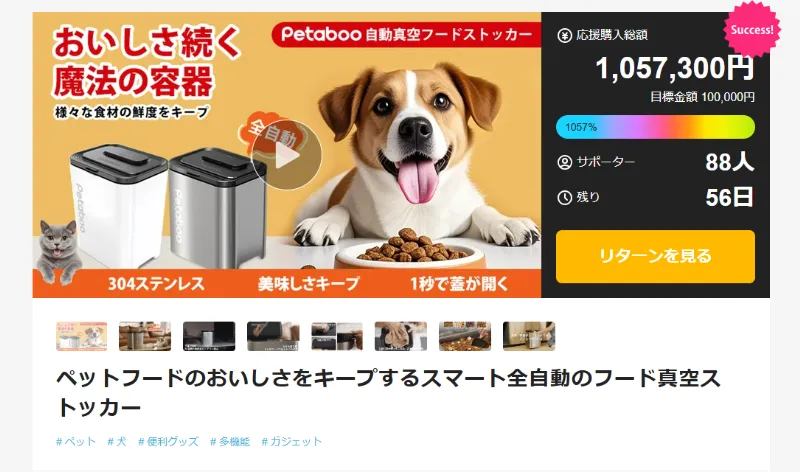Viewport: 800px width, 472px height.
Task: Click the rainbow 1057% progress bar
Action: point(655,127)
